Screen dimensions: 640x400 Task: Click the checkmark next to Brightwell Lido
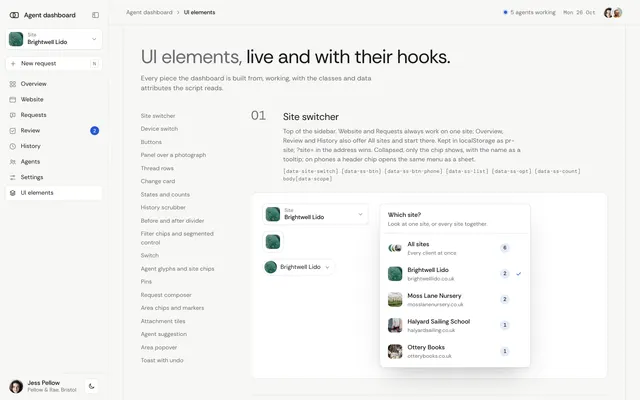518,274
